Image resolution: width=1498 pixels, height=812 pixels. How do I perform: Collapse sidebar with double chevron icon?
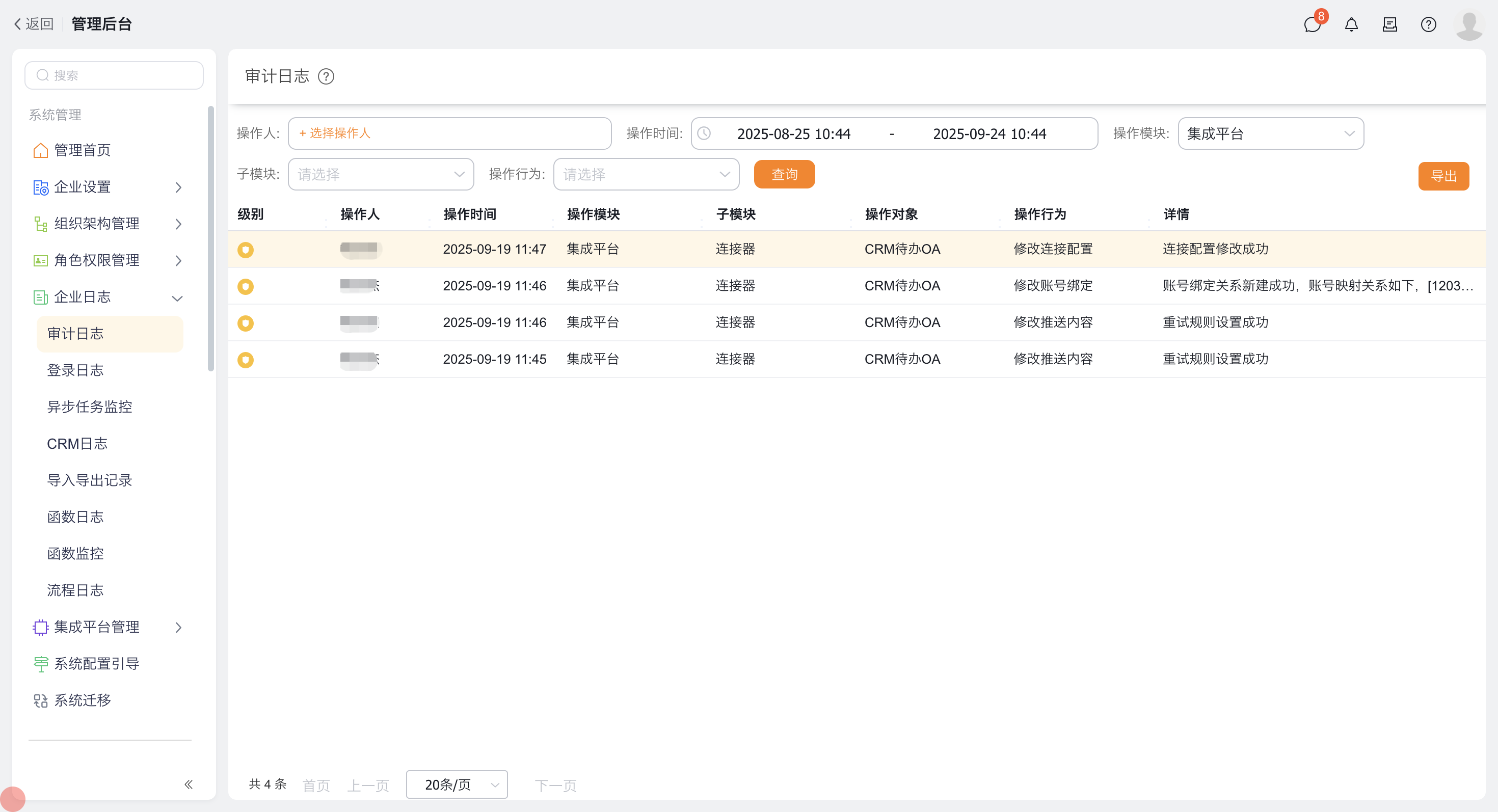tap(189, 784)
